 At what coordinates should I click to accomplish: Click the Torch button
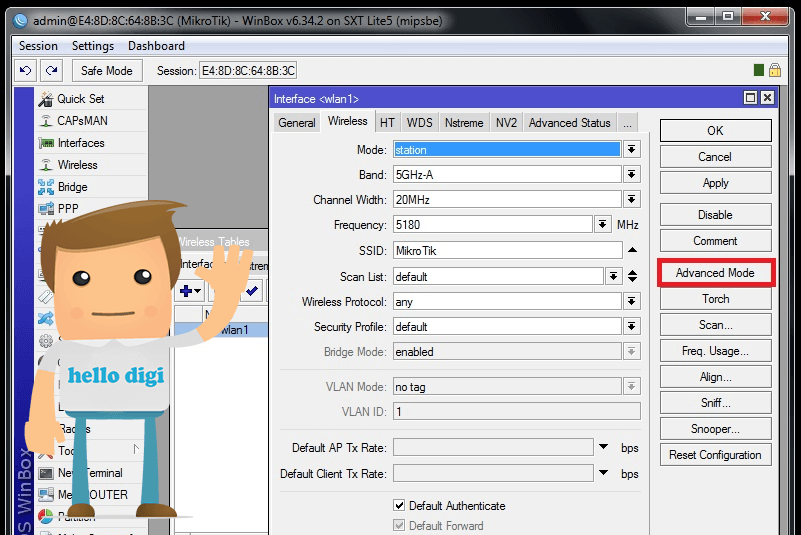click(x=715, y=299)
